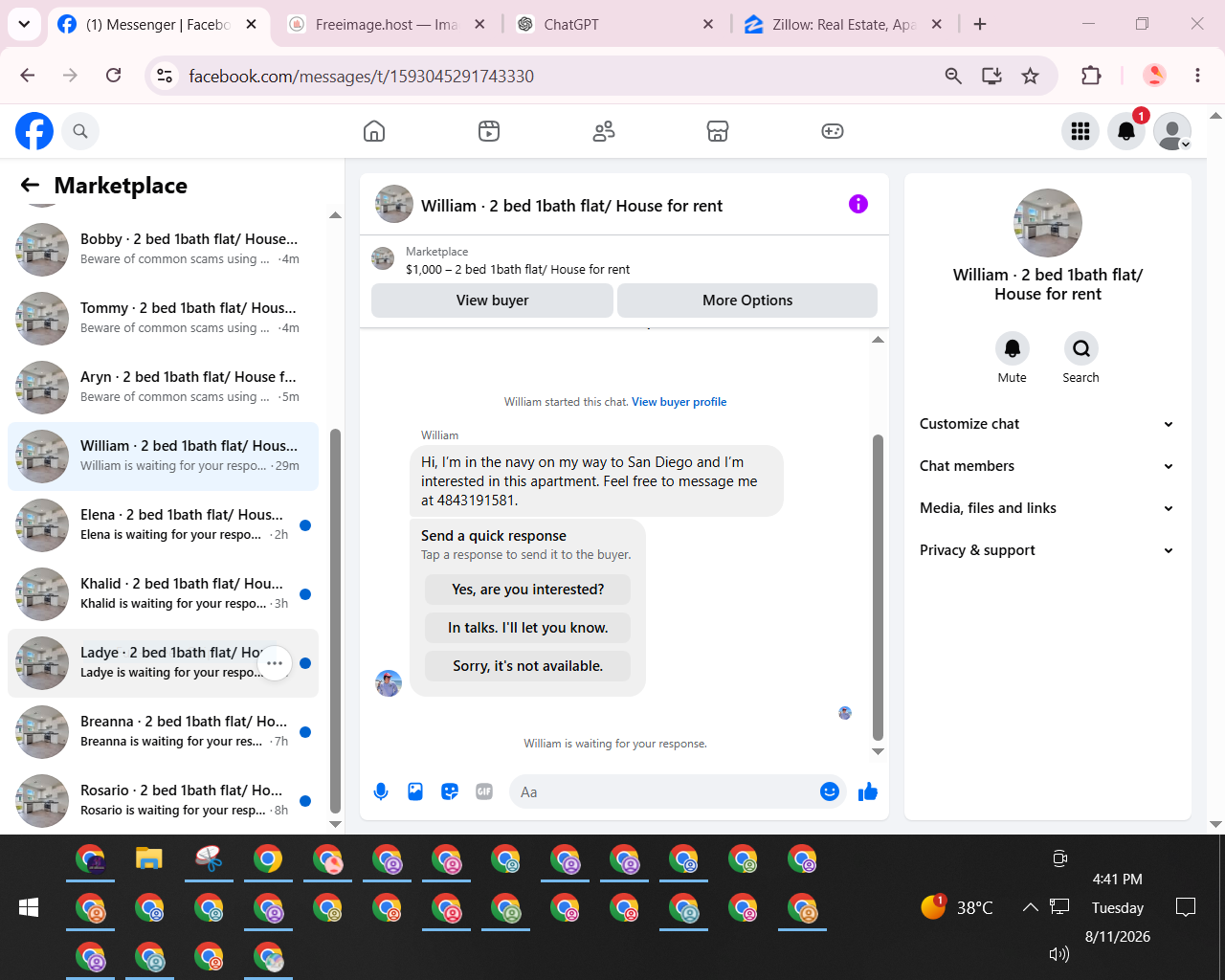The image size is (1225, 980).
Task: Open Facebook home logo
Action: click(34, 131)
